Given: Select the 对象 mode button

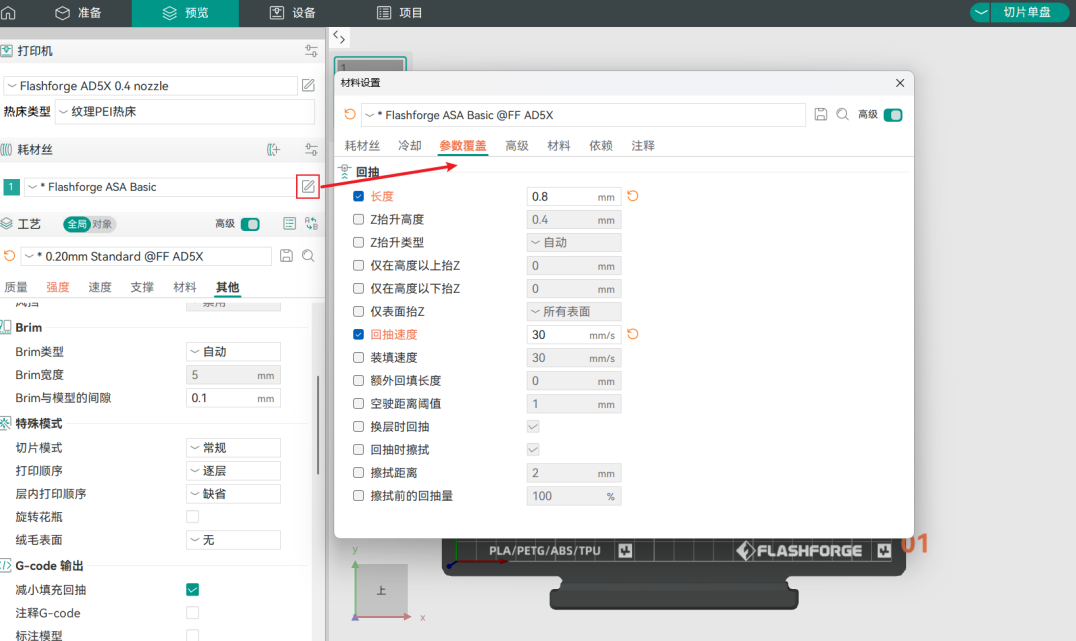Looking at the screenshot, I should (103, 224).
